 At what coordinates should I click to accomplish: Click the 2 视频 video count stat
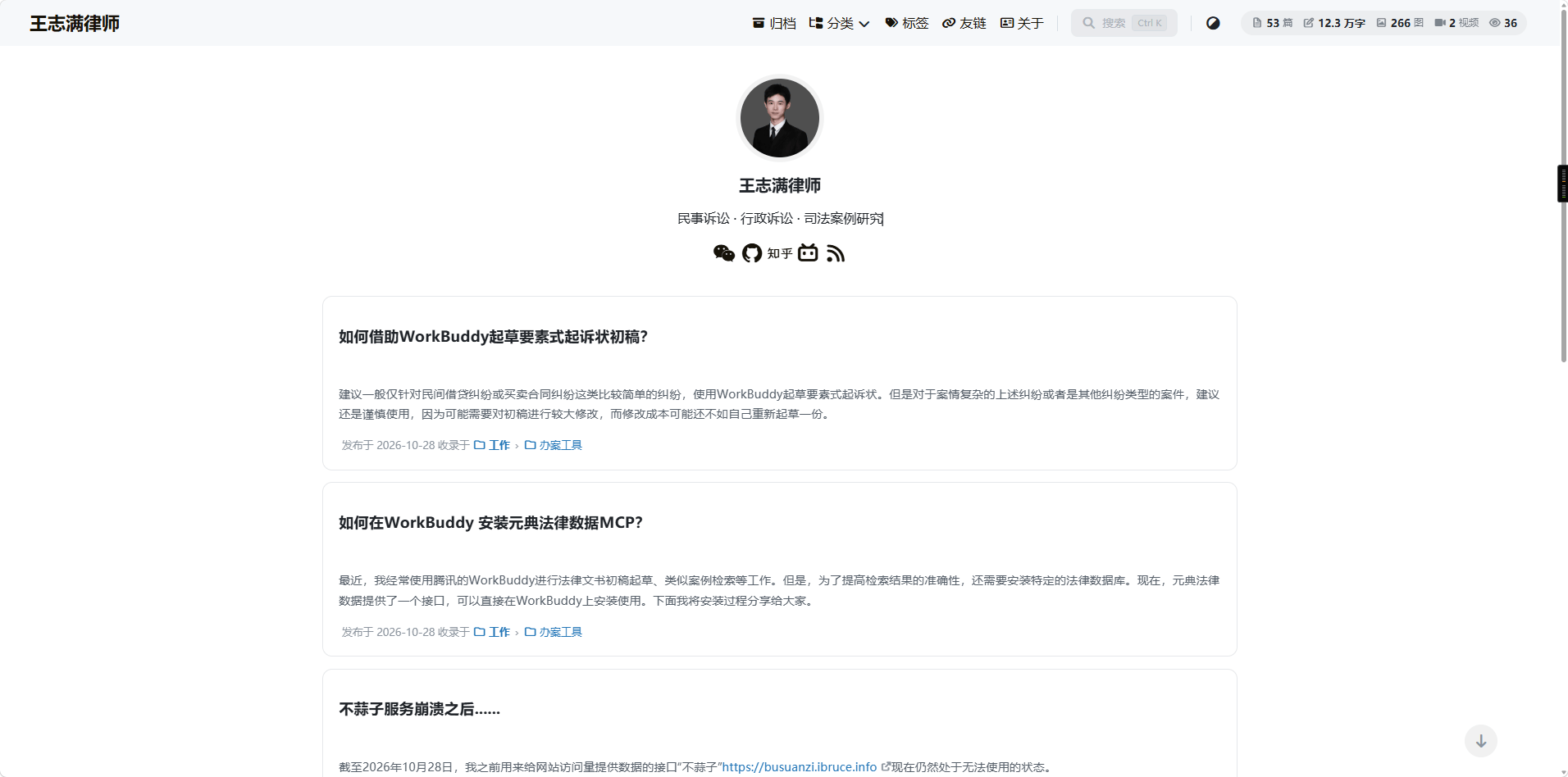click(x=1456, y=23)
